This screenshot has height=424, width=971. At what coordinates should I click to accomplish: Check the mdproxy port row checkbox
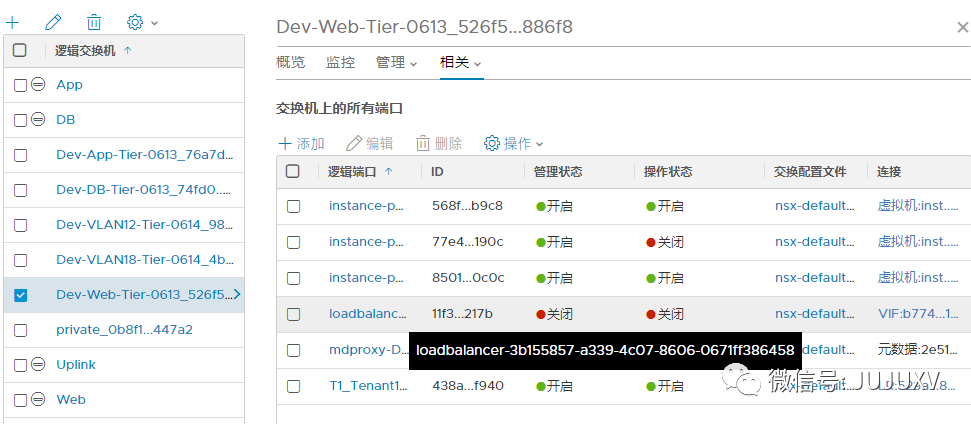(x=294, y=350)
